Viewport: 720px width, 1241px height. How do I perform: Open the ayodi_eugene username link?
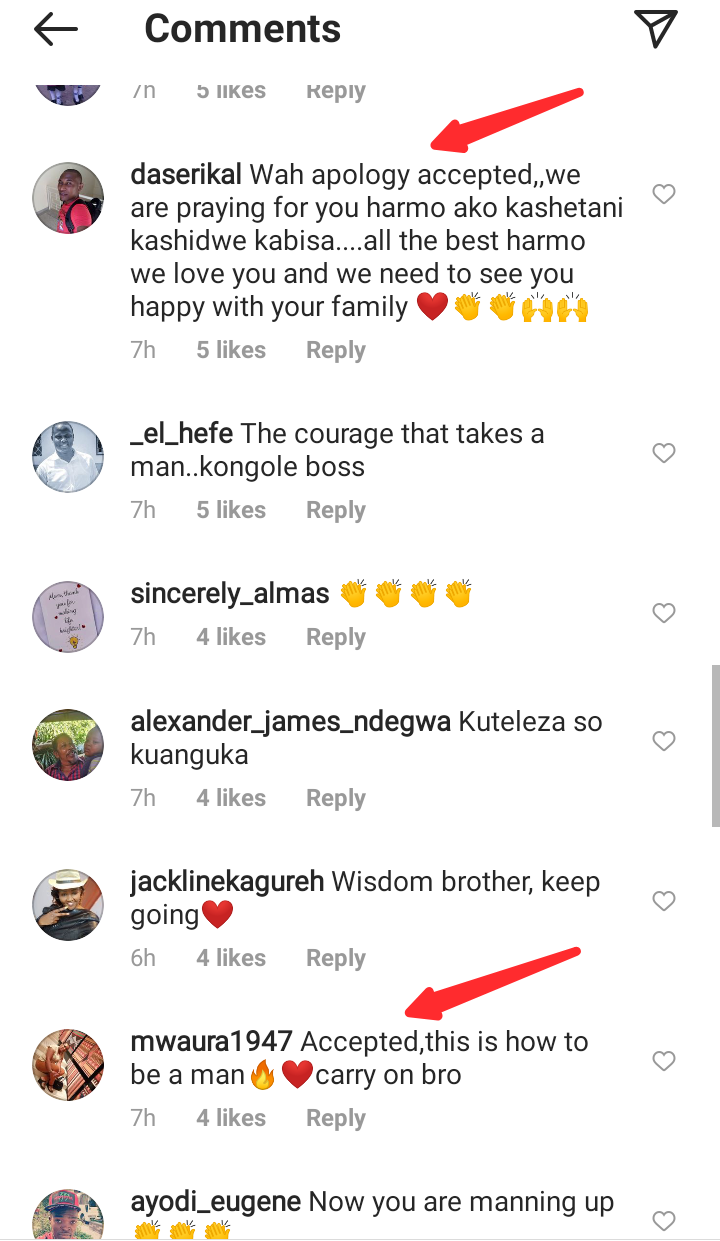(216, 1201)
